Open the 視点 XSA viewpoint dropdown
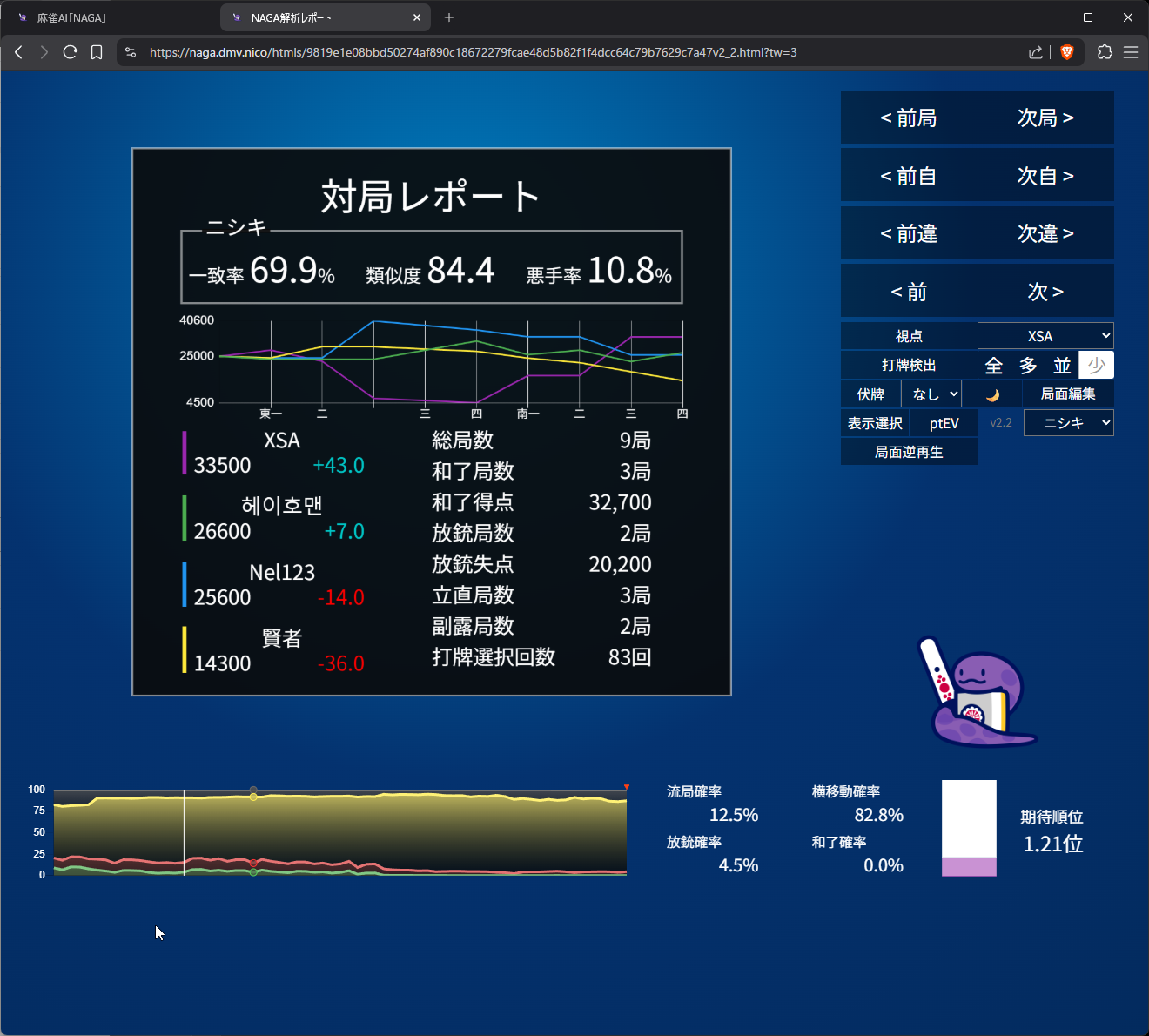This screenshot has height=1036, width=1149. pos(1045,336)
